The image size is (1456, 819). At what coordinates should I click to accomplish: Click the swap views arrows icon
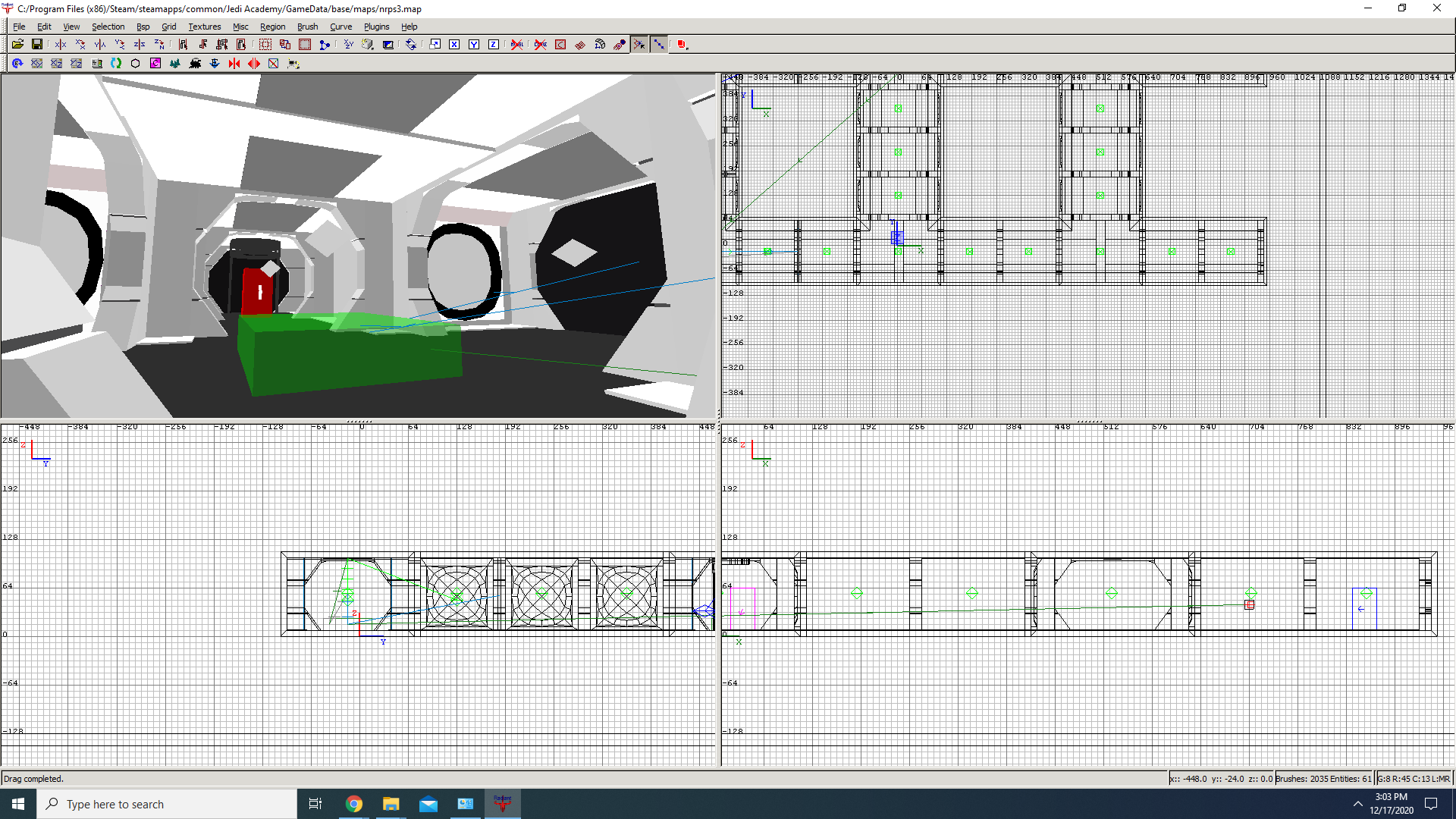pyautogui.click(x=411, y=45)
